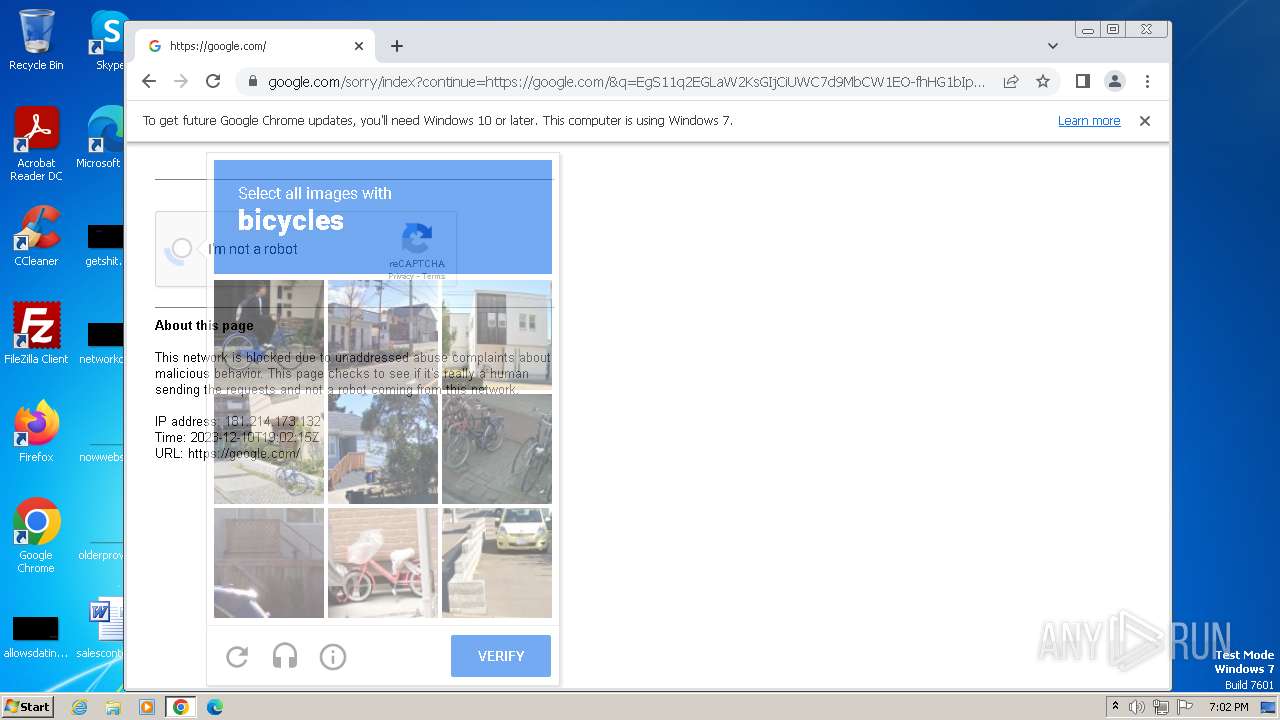The width and height of the screenshot is (1280, 720).
Task: Select the tree and fence image tile
Action: click(x=383, y=449)
